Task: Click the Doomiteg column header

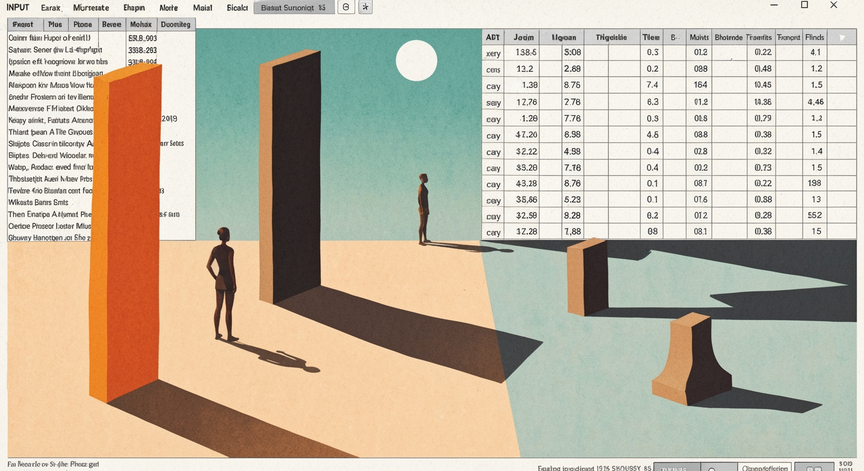Action: pyautogui.click(x=176, y=24)
